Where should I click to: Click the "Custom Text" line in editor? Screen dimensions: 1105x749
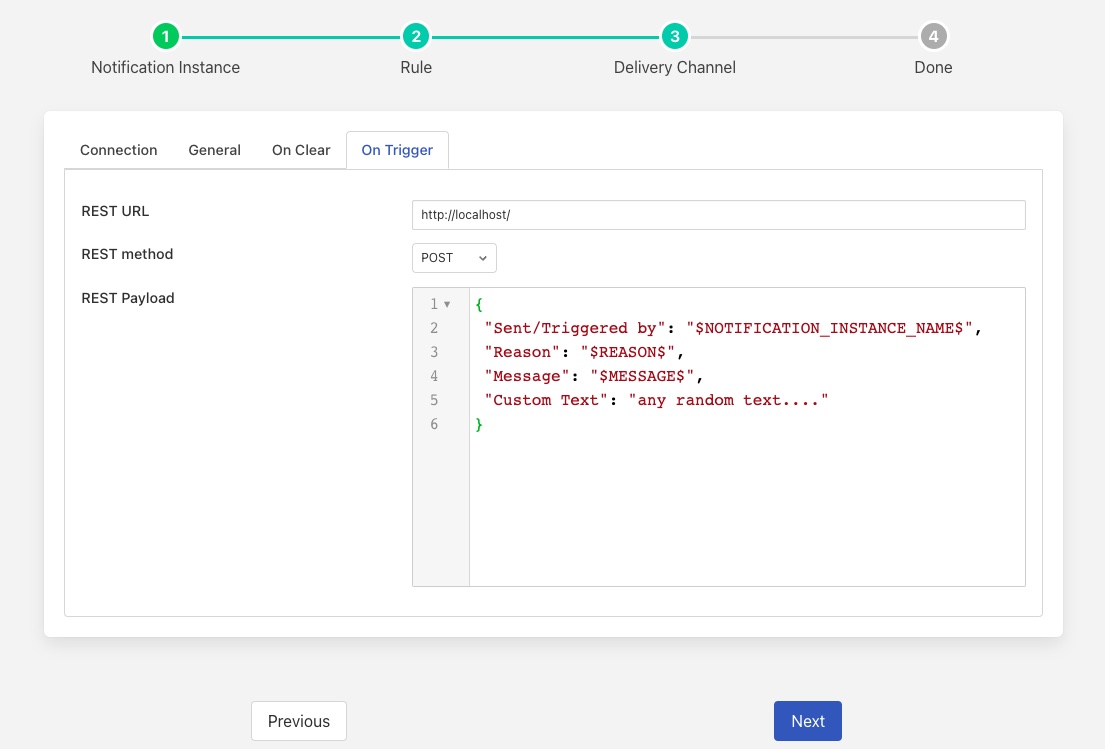pyautogui.click(x=656, y=400)
